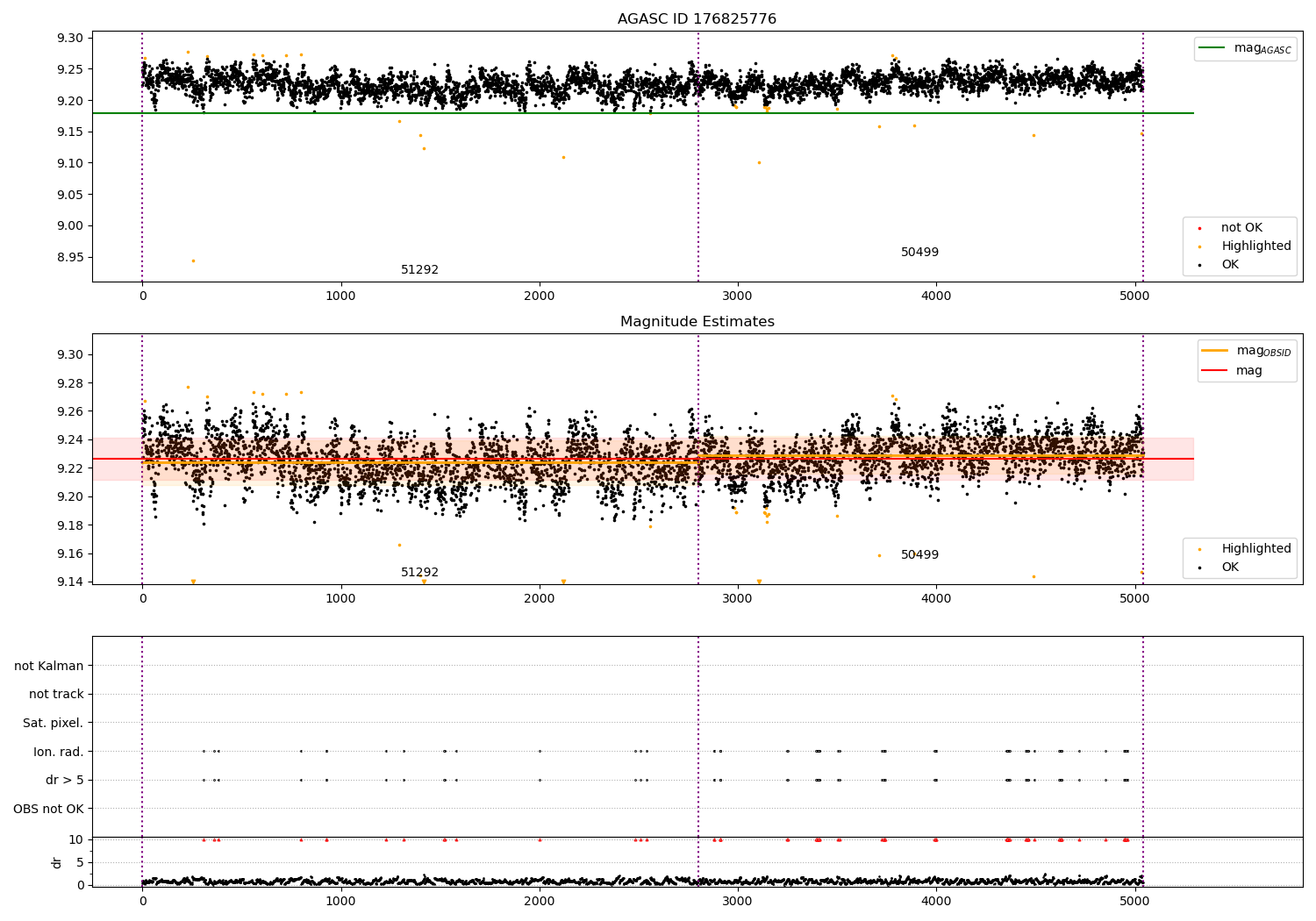Click dr axis tick label 10
Image resolution: width=1316 pixels, height=921 pixels.
click(x=77, y=839)
